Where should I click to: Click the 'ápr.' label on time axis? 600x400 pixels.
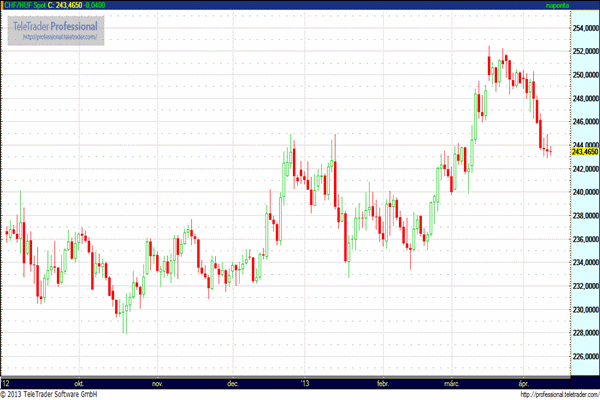tap(527, 383)
